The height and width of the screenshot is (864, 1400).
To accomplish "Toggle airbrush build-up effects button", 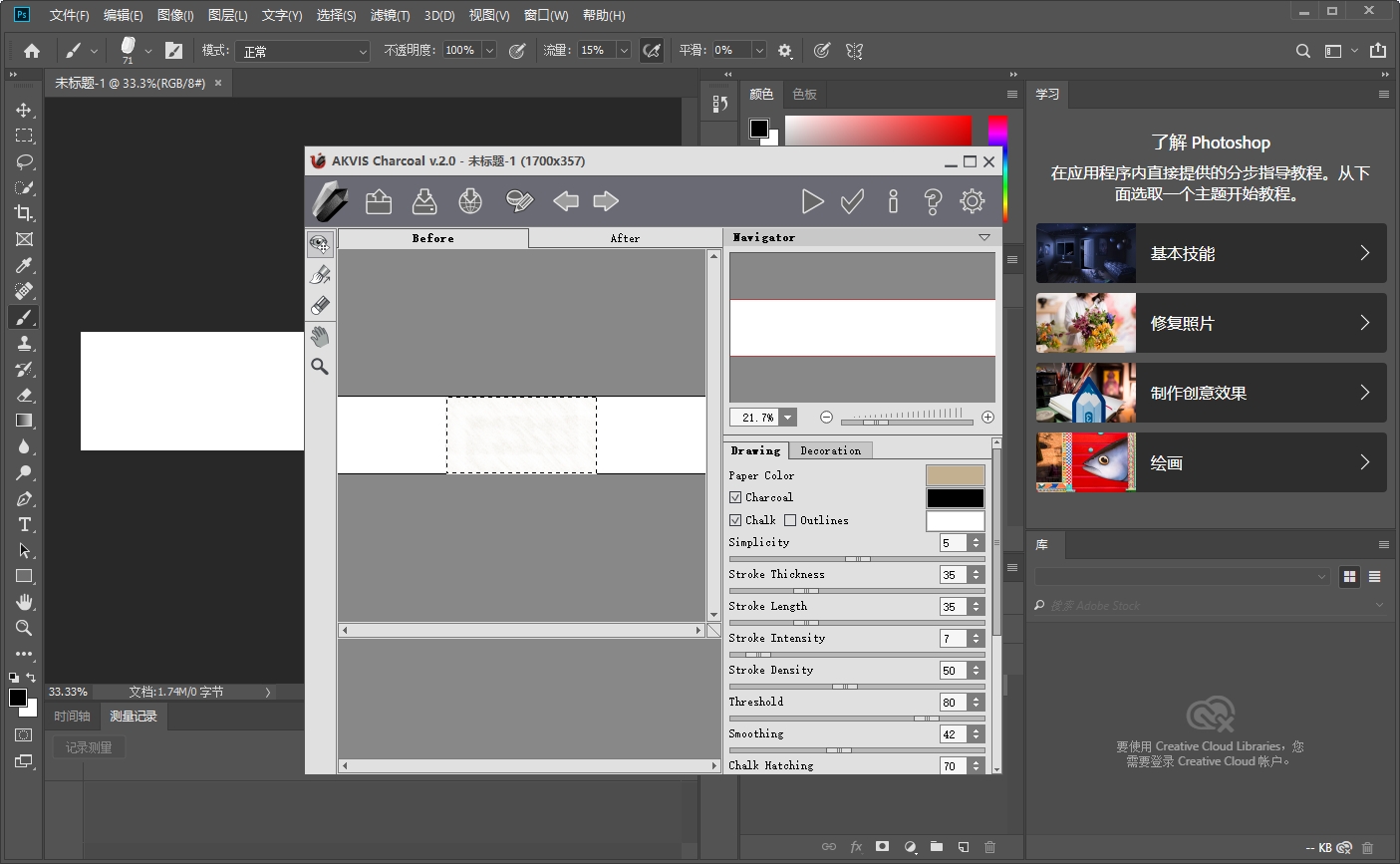I will (652, 51).
